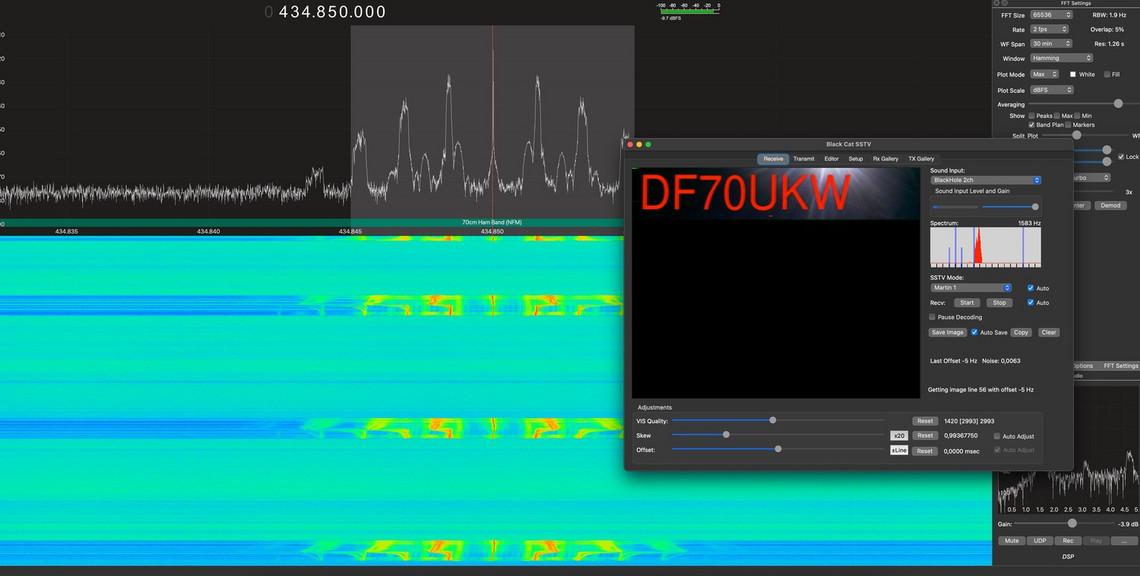Copy the decoded image with Copy button
The width and height of the screenshot is (1140, 576).
(x=1021, y=332)
